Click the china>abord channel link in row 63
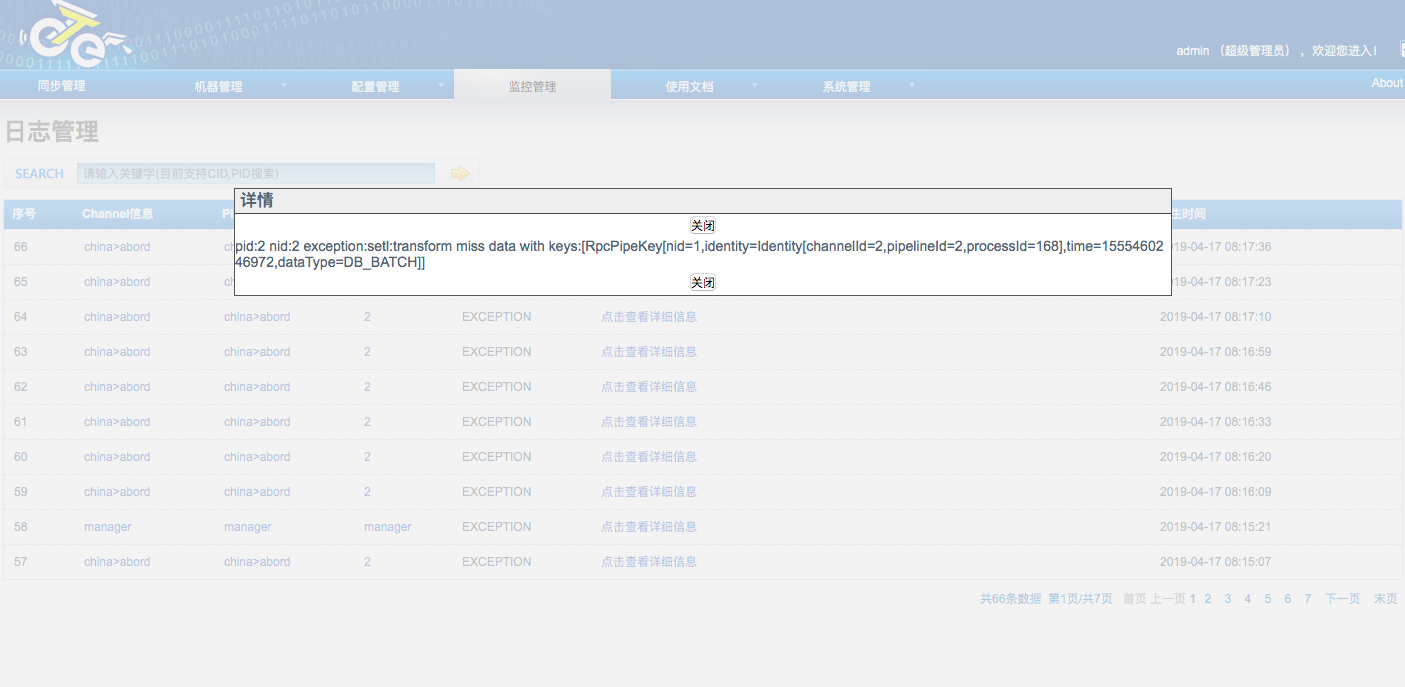1405x687 pixels. pos(116,351)
